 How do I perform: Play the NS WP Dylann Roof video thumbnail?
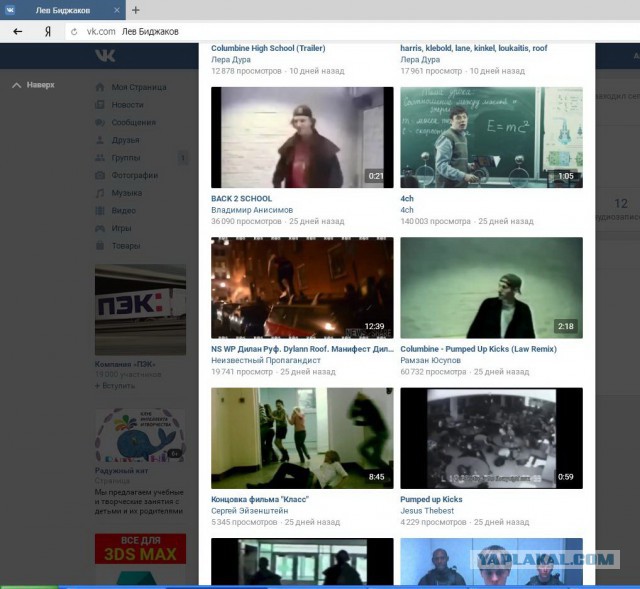tap(302, 287)
